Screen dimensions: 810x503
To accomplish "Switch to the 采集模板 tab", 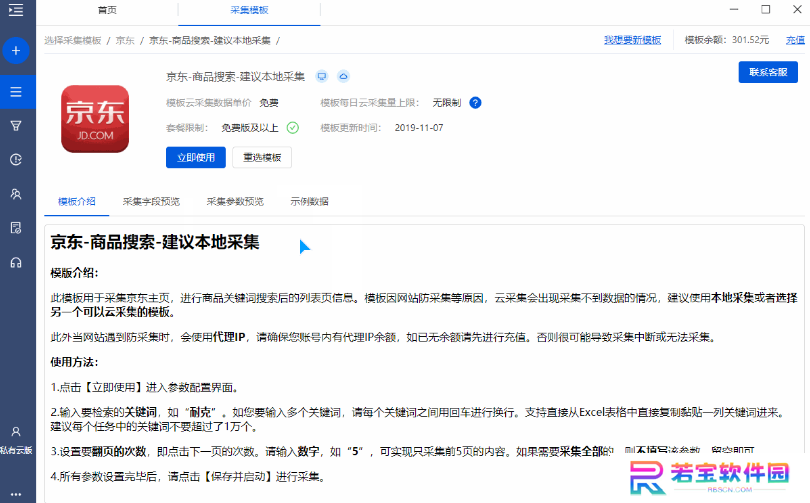I will [250, 10].
